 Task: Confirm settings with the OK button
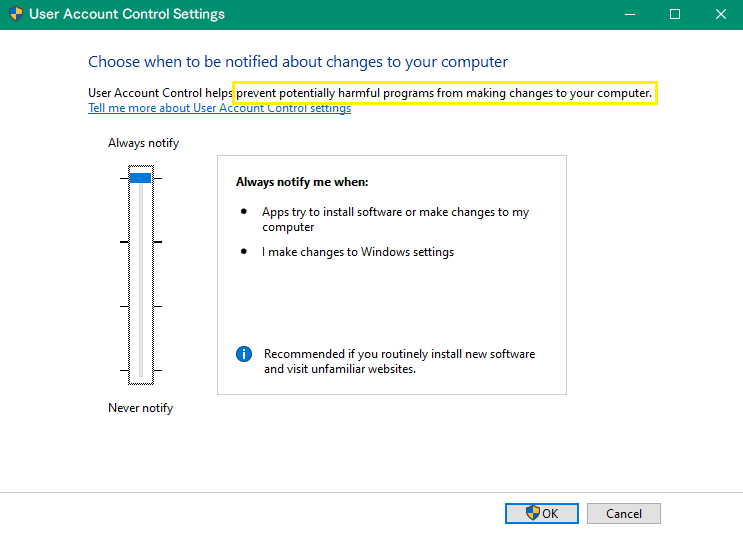pyautogui.click(x=542, y=513)
